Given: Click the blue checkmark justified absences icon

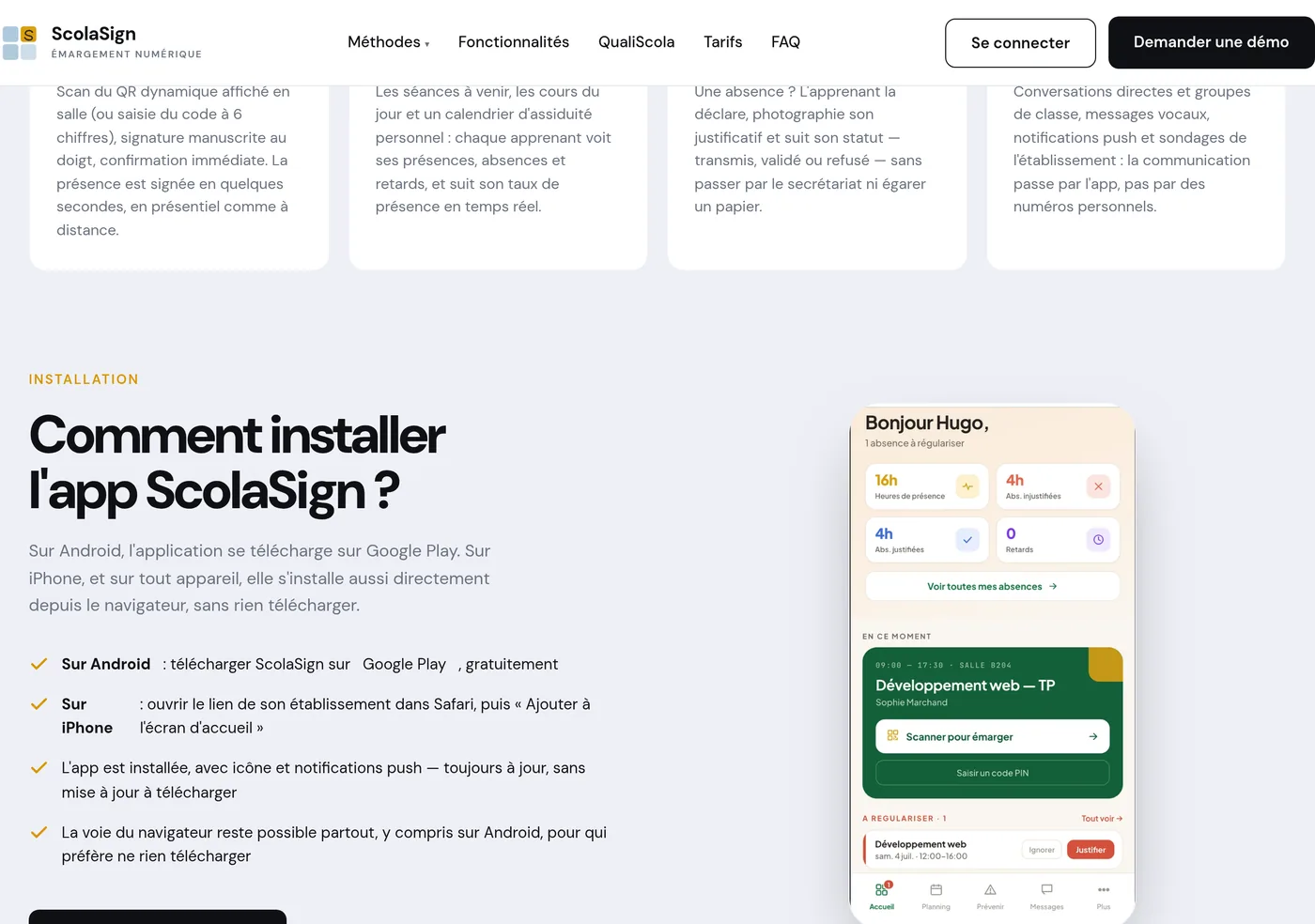Looking at the screenshot, I should (967, 540).
